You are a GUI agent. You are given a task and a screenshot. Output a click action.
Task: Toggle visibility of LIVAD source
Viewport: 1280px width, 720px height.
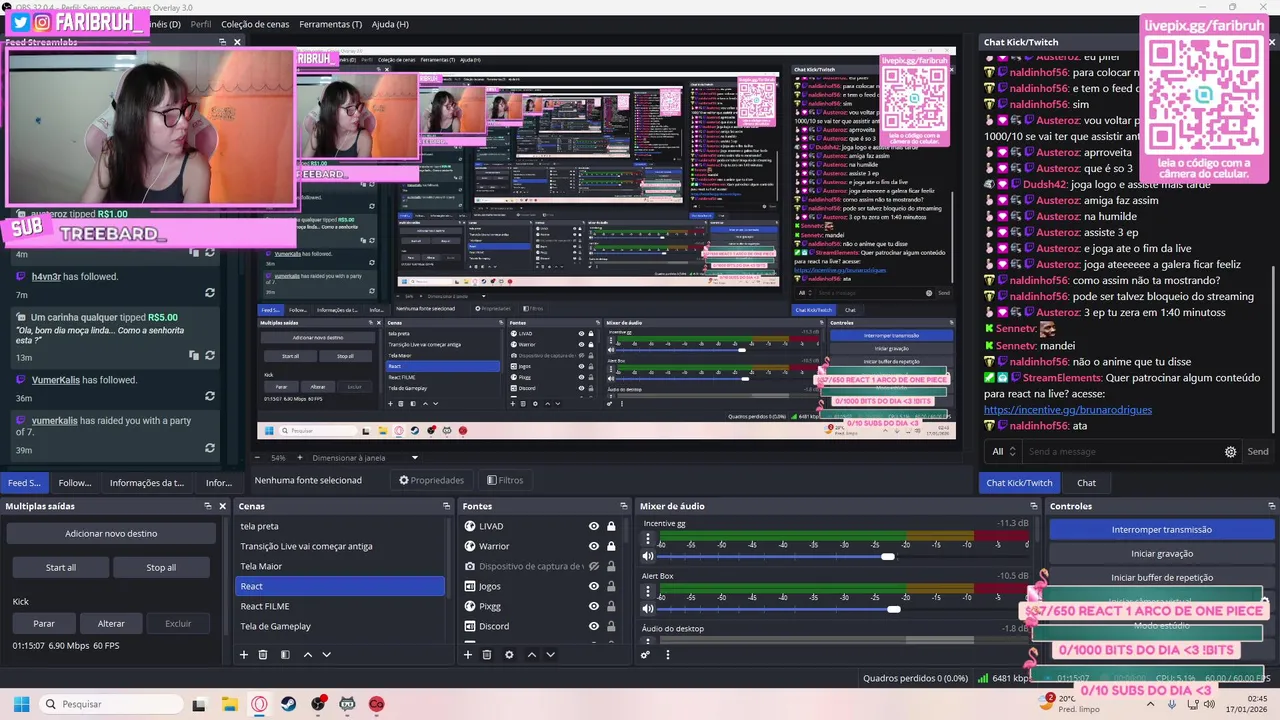[594, 526]
